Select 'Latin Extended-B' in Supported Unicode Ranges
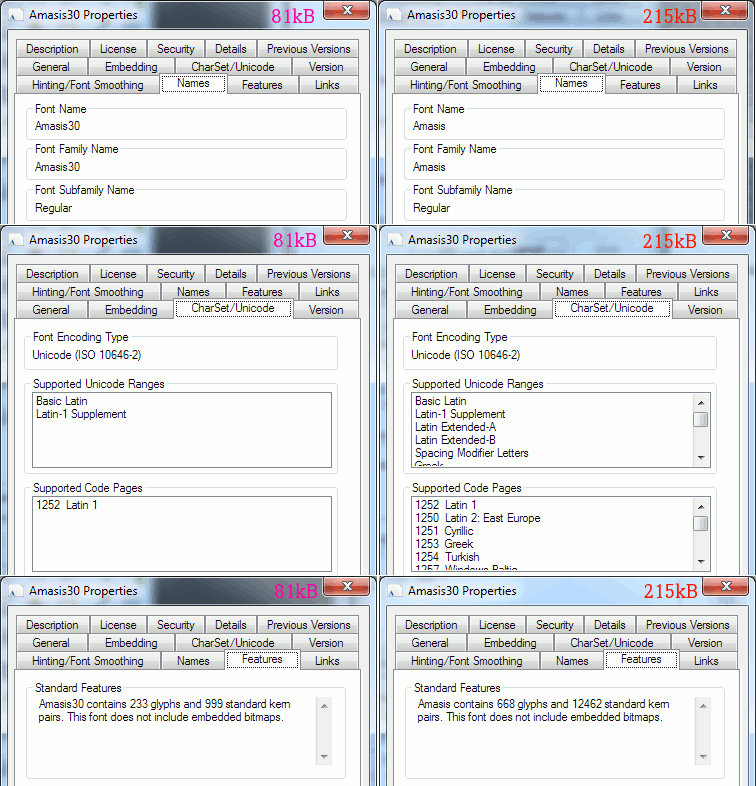 click(x=456, y=440)
